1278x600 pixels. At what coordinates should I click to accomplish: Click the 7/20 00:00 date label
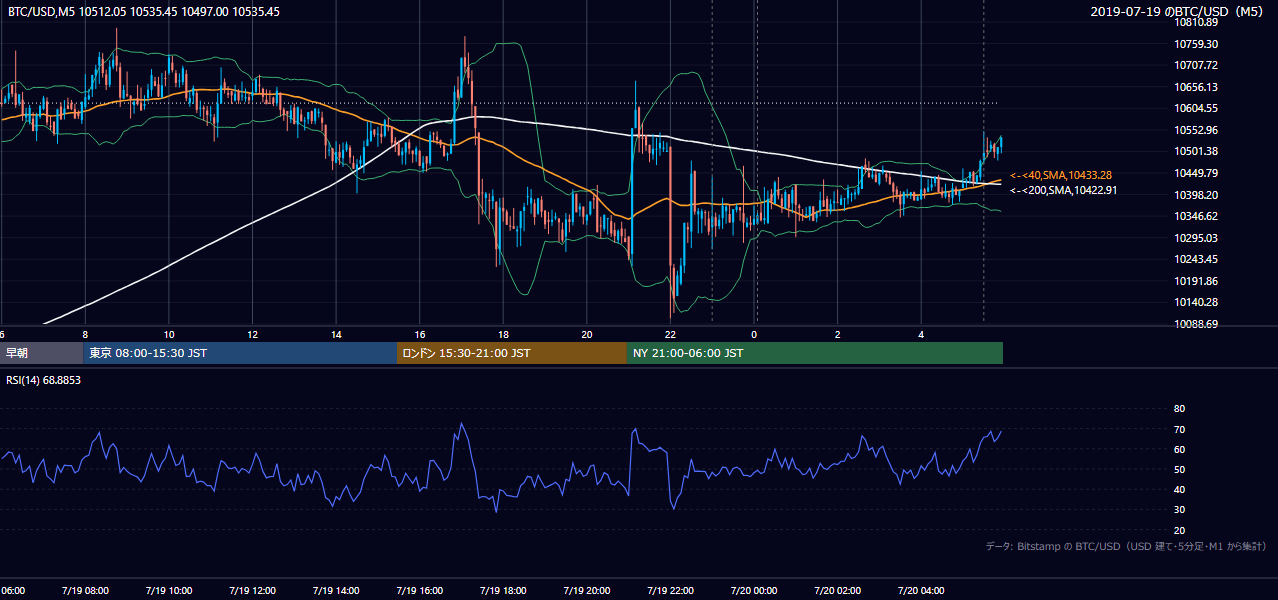(754, 591)
